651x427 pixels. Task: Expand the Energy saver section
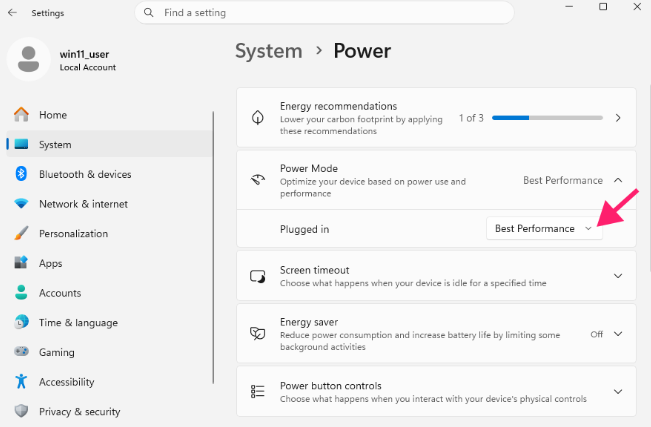point(618,334)
